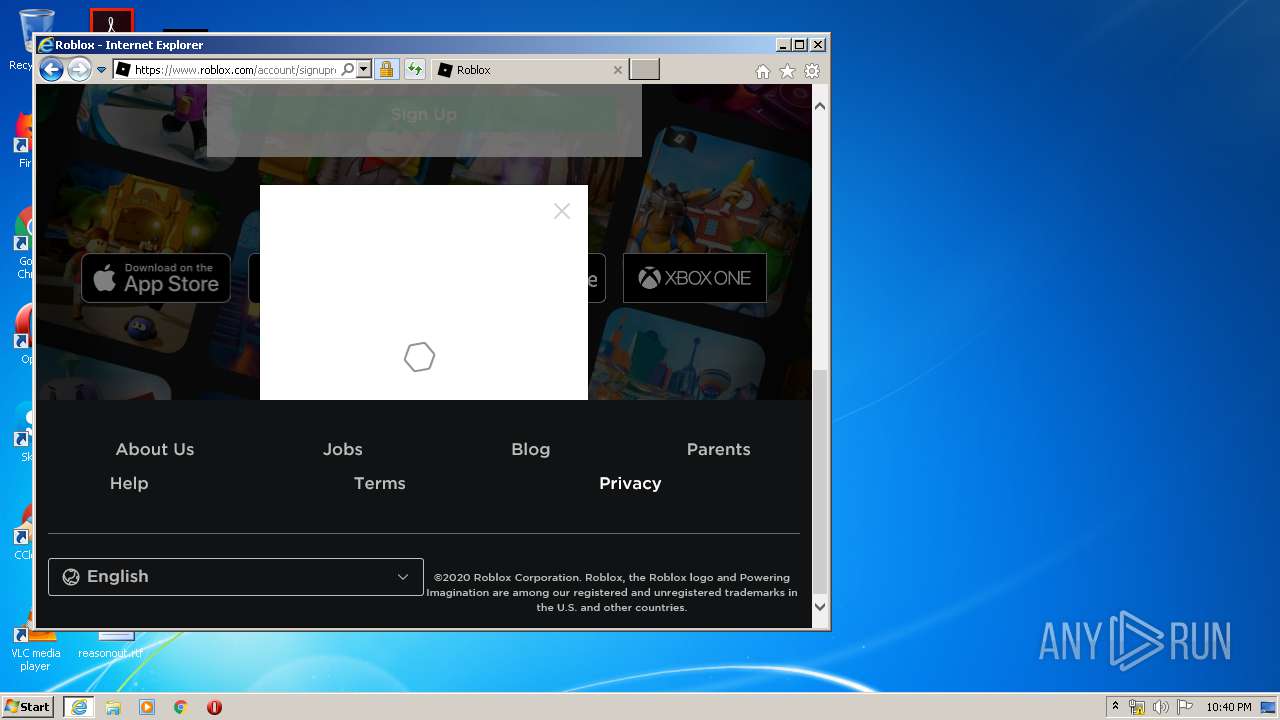Click the page vertical scrollbar thumb

[820, 482]
